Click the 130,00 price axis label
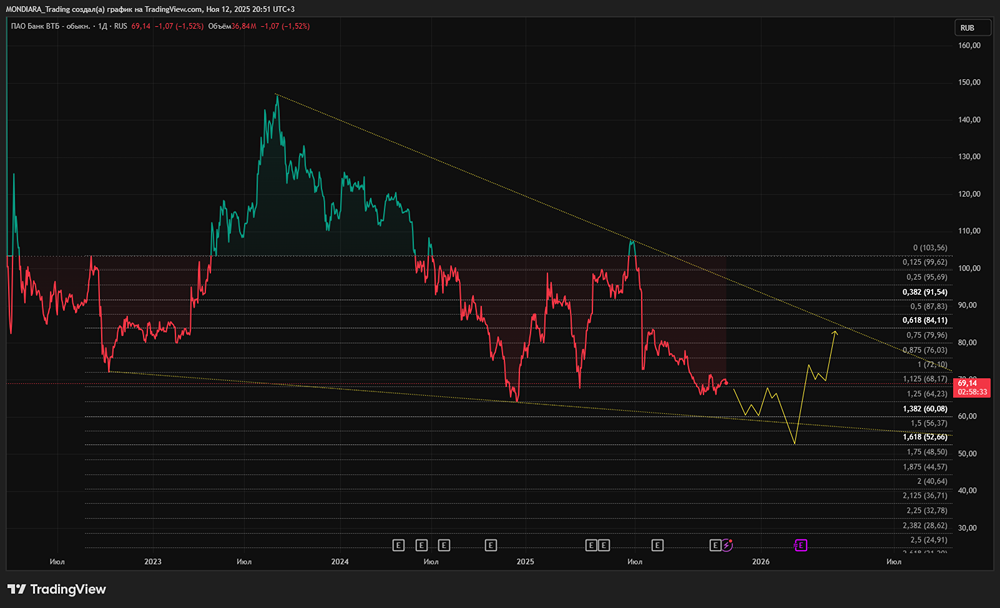The width and height of the screenshot is (1000, 608). (969, 157)
